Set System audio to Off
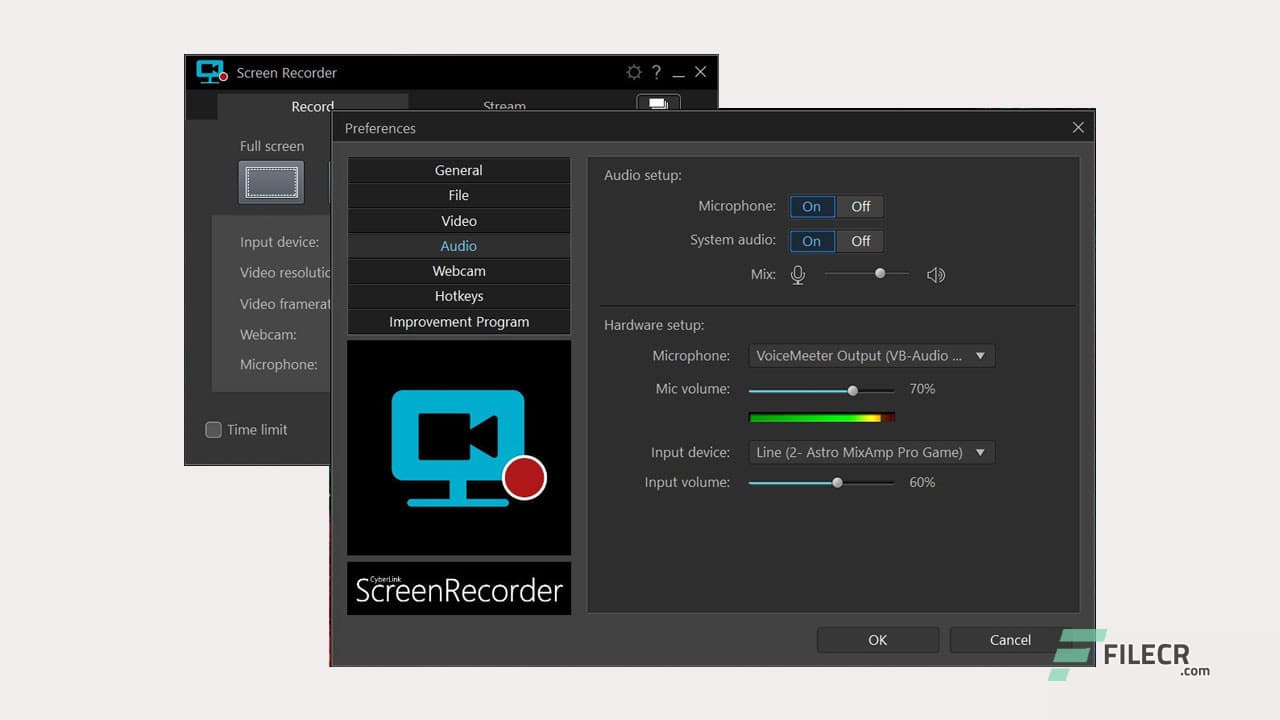This screenshot has width=1280, height=720. 862,241
